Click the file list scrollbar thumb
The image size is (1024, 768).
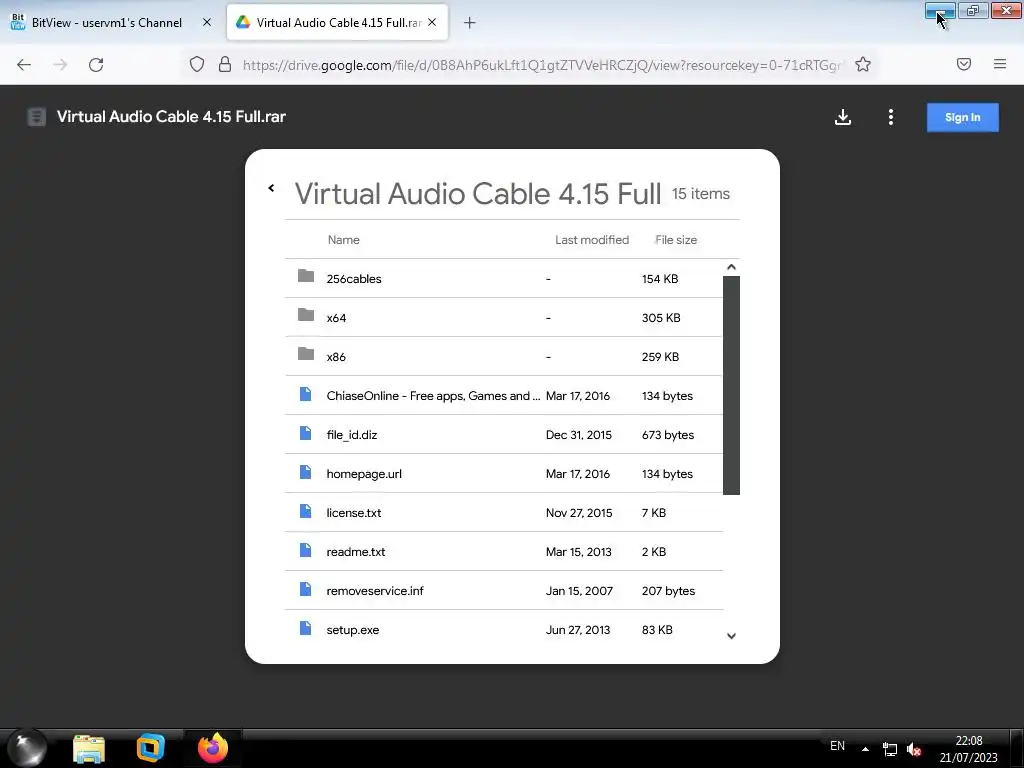point(731,385)
